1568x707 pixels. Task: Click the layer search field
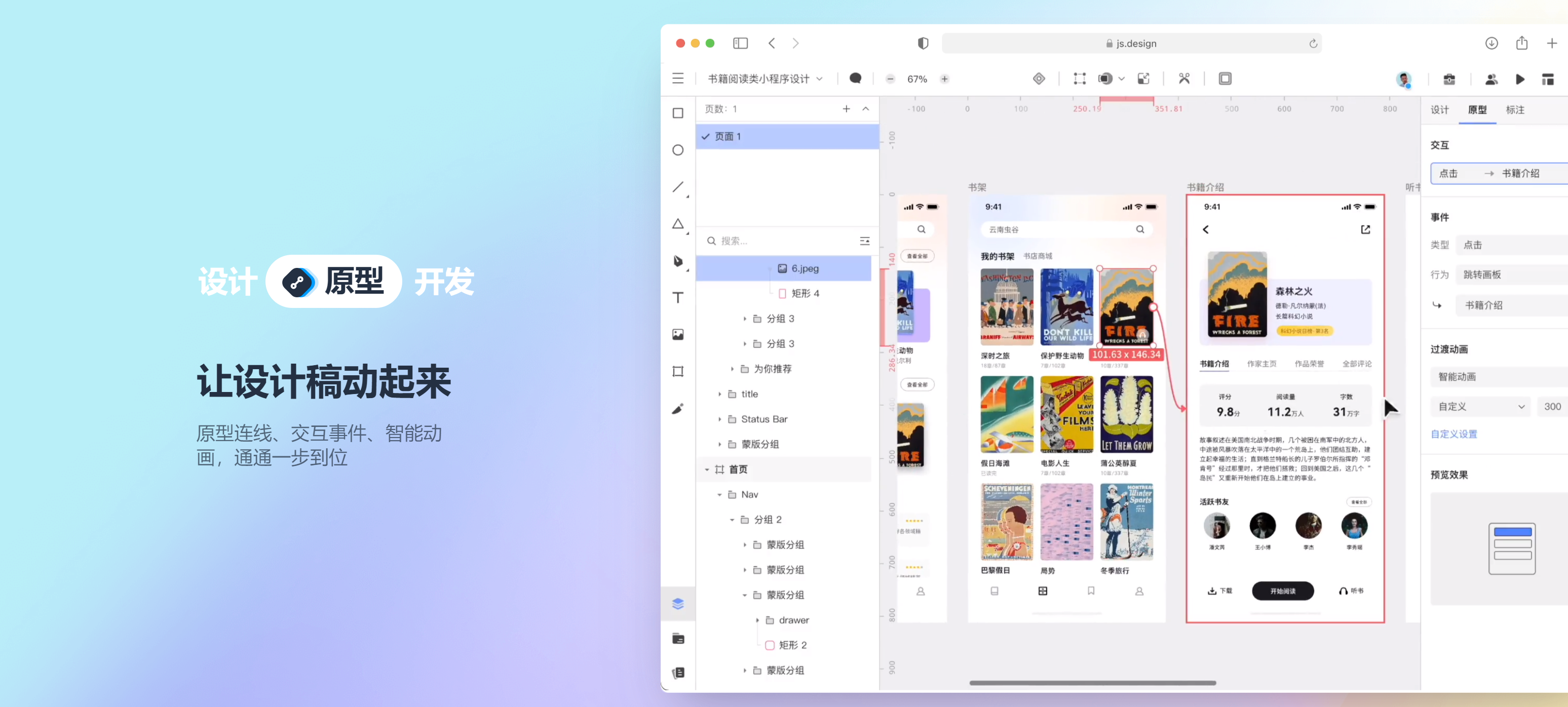780,241
